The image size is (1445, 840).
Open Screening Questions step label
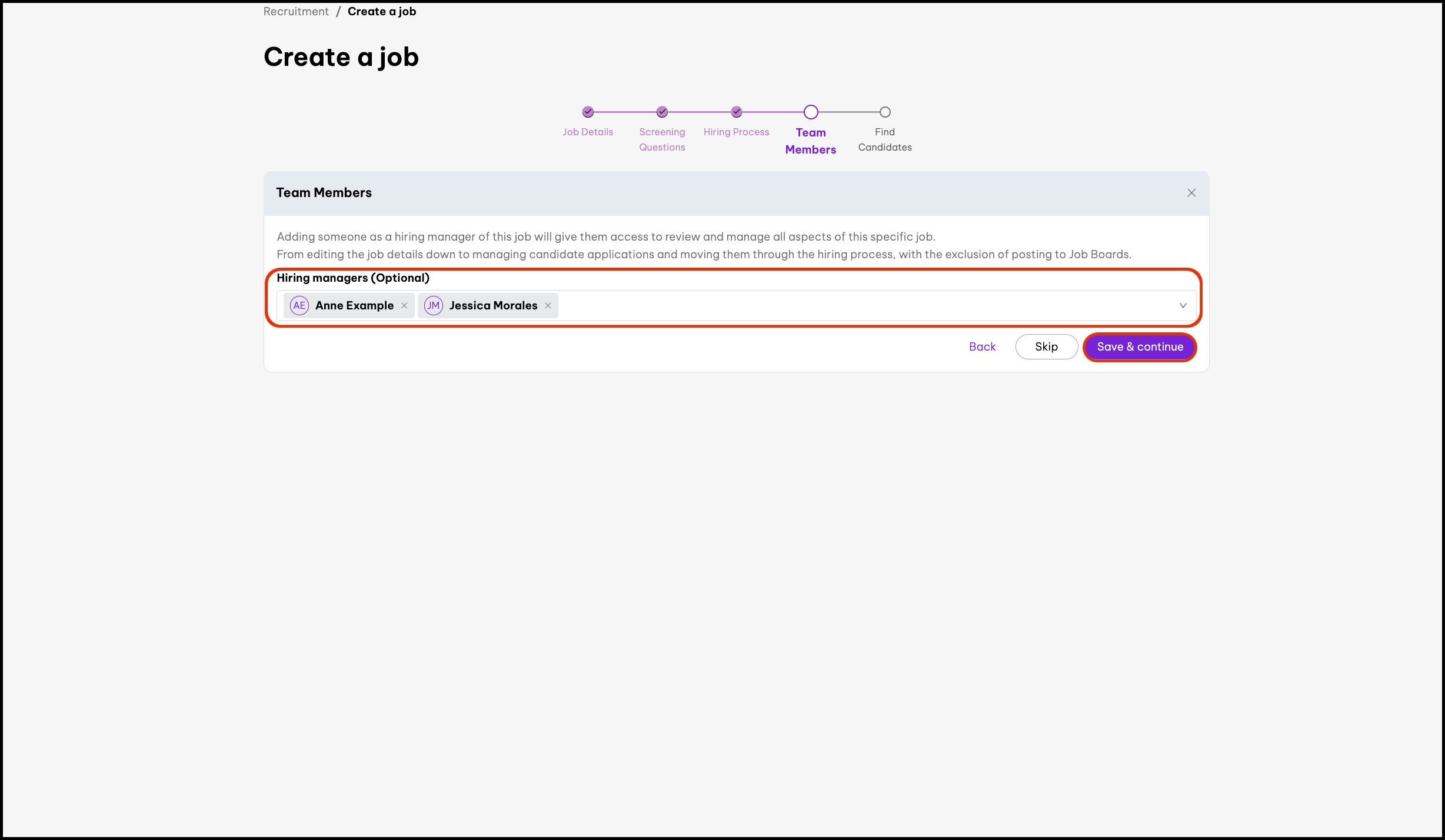tap(662, 139)
